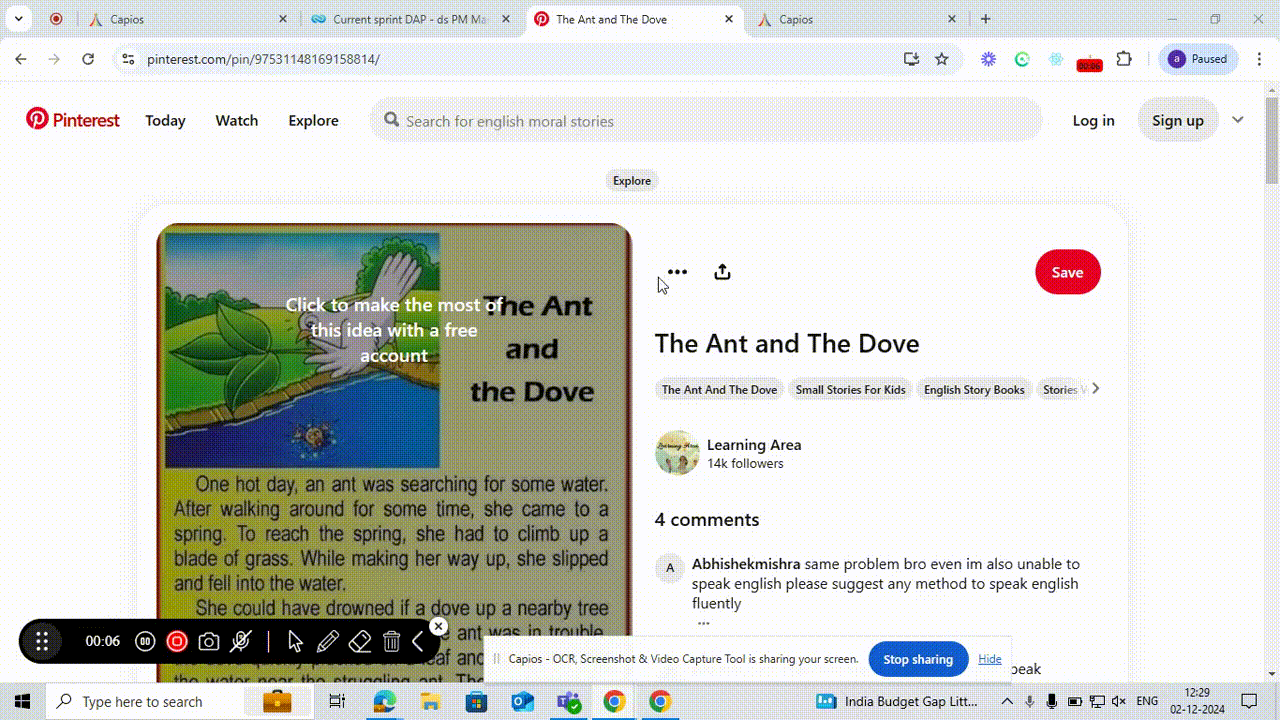Viewport: 1280px width, 720px height.
Task: Take a screenshot with the camera icon
Action: tap(209, 641)
